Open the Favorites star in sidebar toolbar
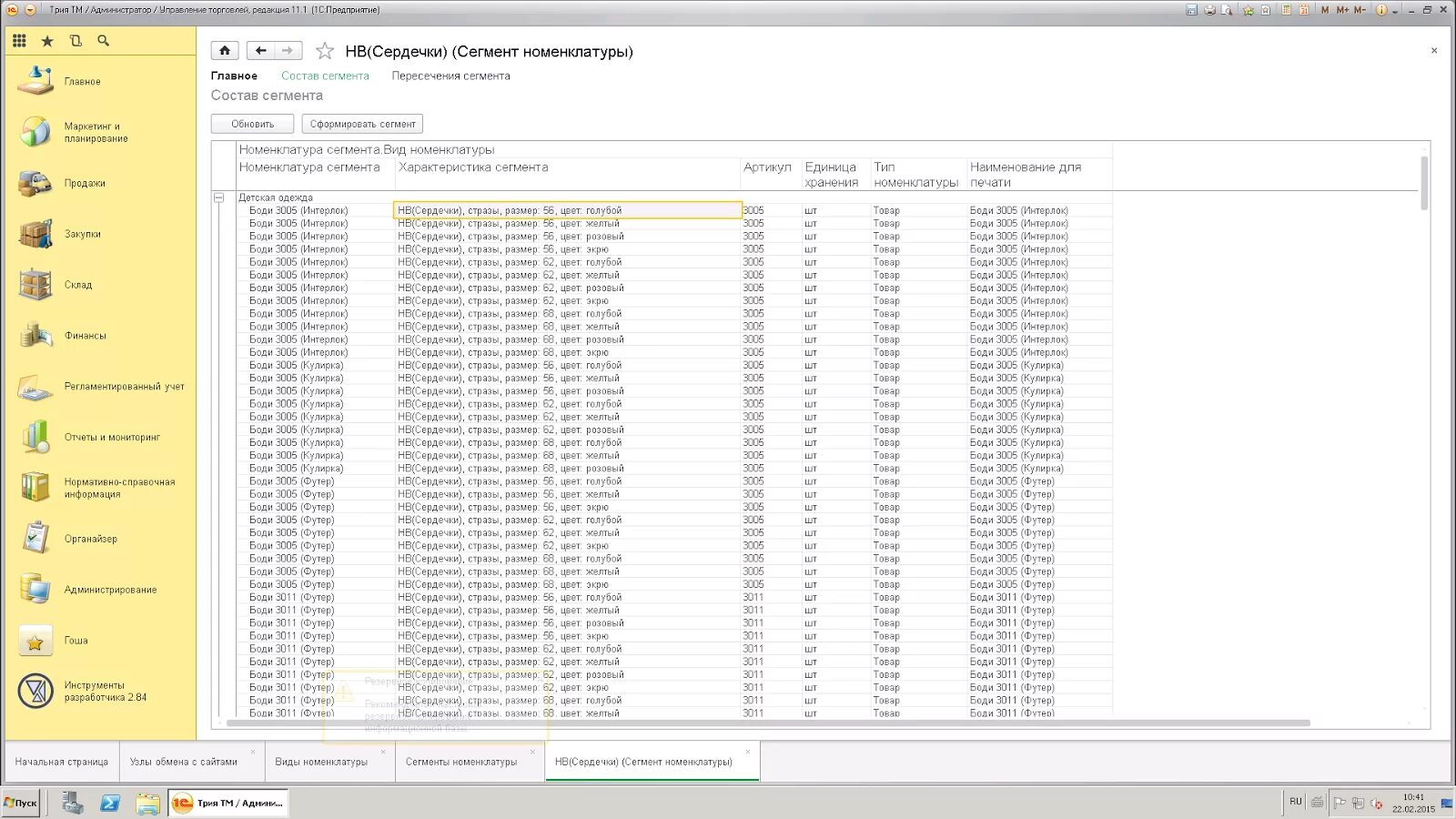The image size is (1456, 819). click(47, 41)
